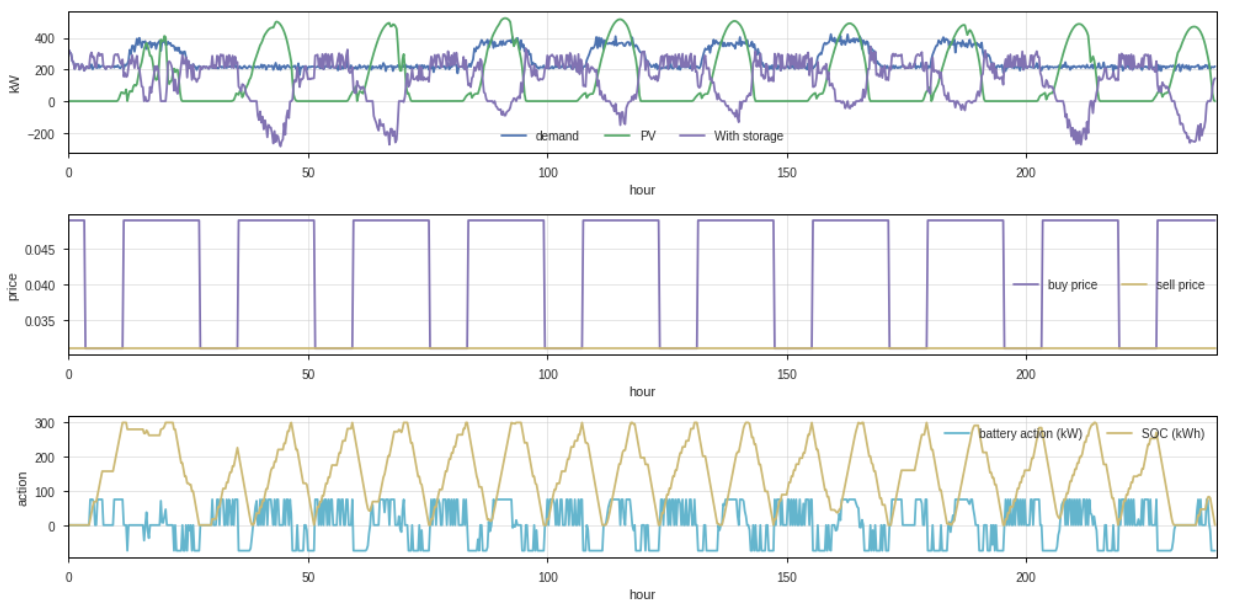
Task: Click the battery action (kW) legend label
Action: pos(1030,434)
